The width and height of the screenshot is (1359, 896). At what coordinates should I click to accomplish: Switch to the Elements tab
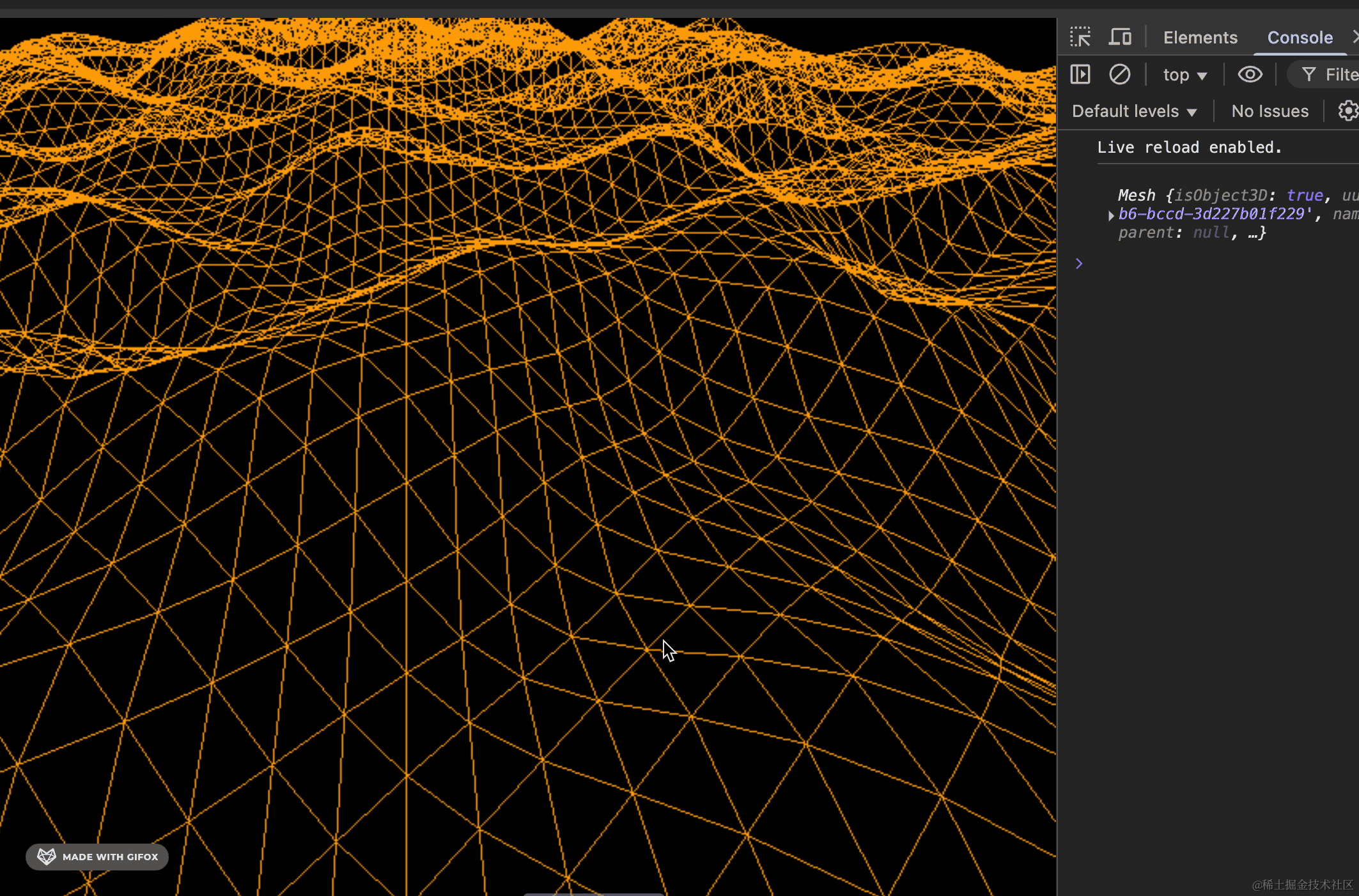pos(1200,38)
